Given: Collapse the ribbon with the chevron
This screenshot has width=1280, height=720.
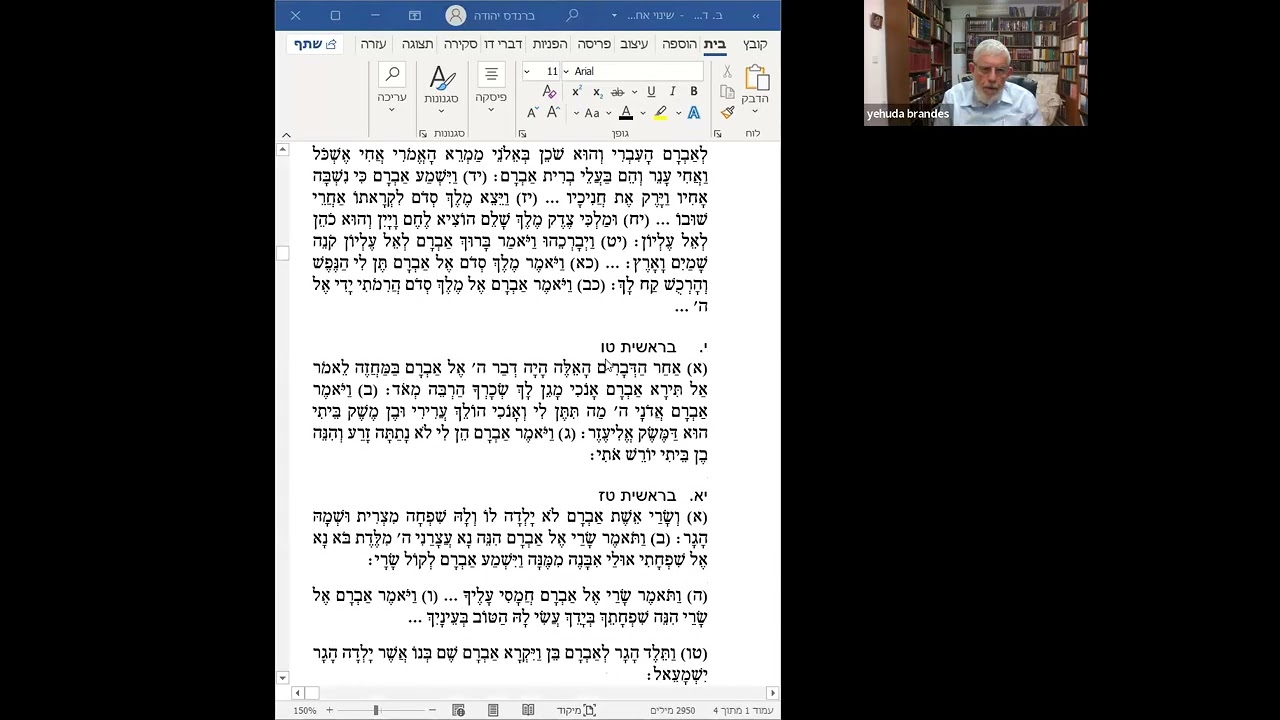Looking at the screenshot, I should pos(286,135).
